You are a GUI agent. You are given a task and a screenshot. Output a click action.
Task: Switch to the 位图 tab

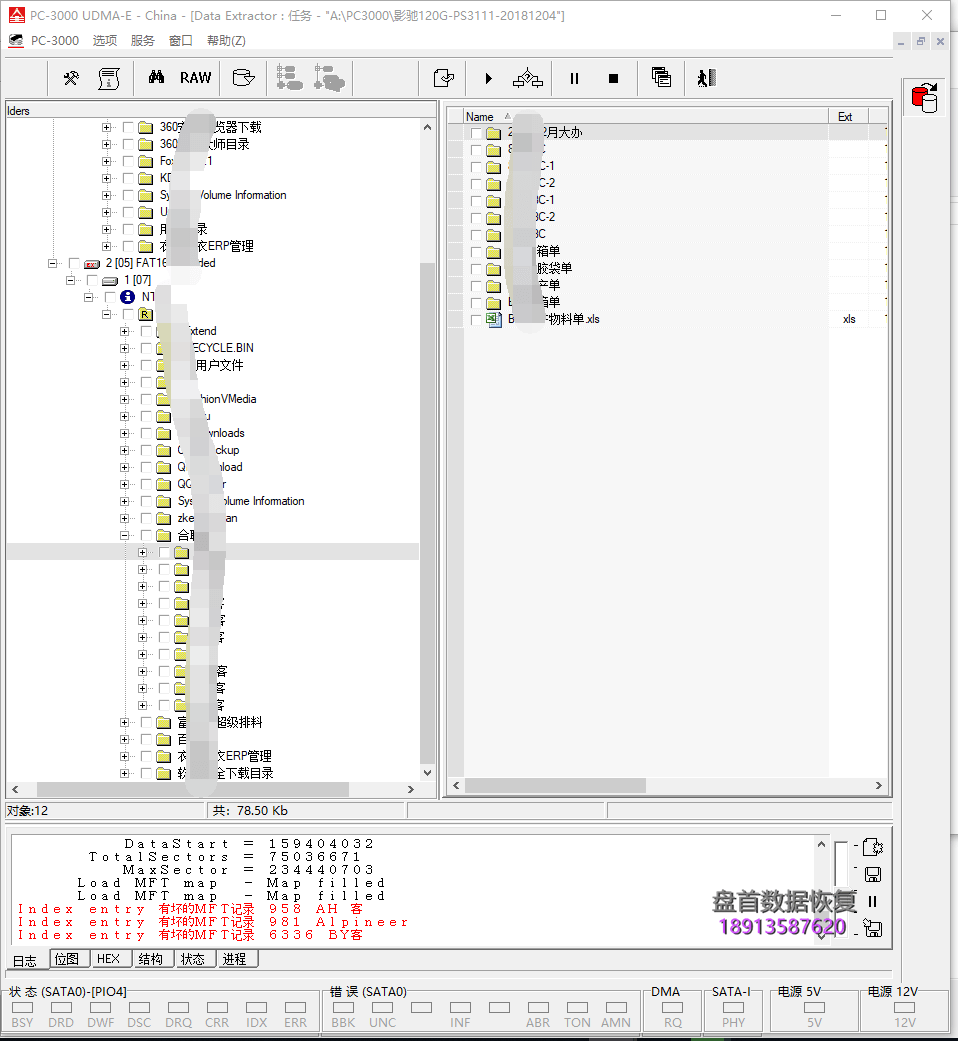click(x=67, y=959)
